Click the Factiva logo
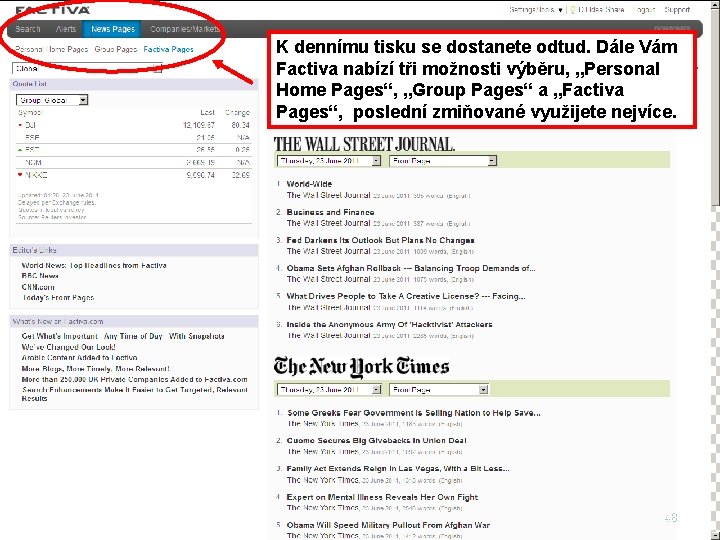The image size is (720, 540). click(x=52, y=10)
